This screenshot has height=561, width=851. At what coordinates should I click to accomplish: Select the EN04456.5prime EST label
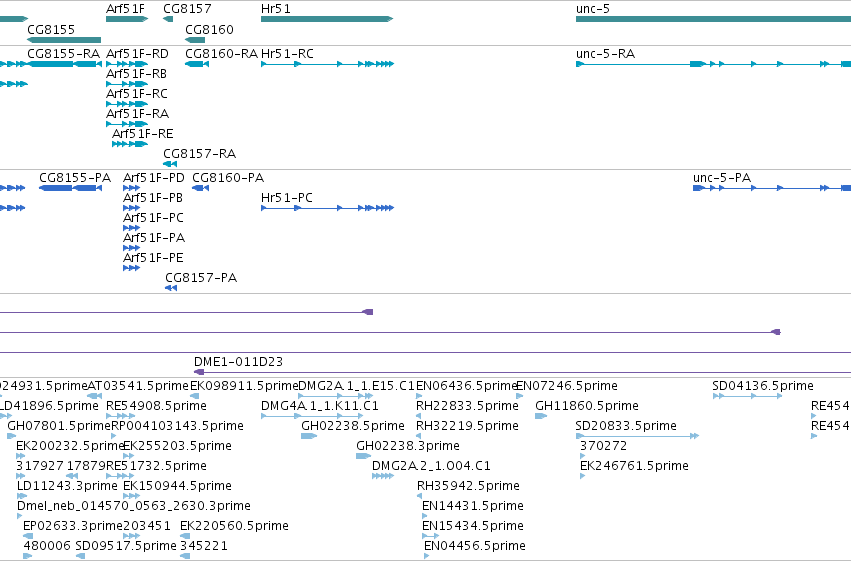(x=475, y=546)
